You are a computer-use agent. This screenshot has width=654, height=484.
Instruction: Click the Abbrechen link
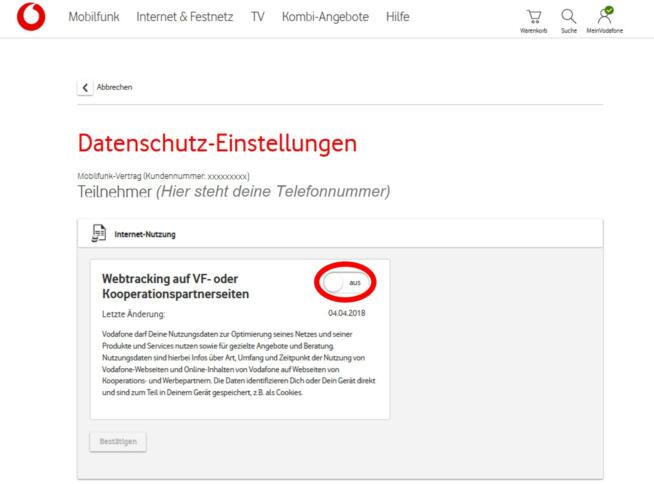(x=114, y=87)
